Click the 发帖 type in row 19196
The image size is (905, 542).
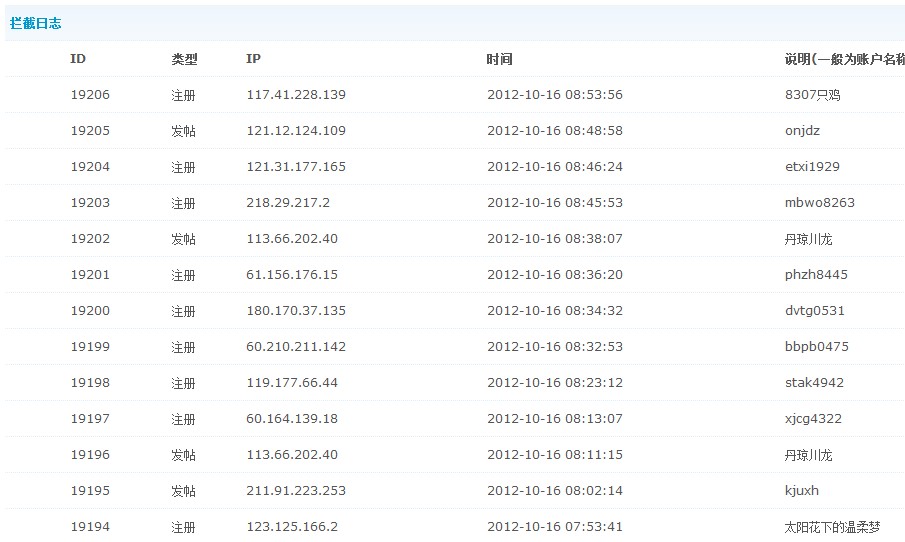[183, 455]
